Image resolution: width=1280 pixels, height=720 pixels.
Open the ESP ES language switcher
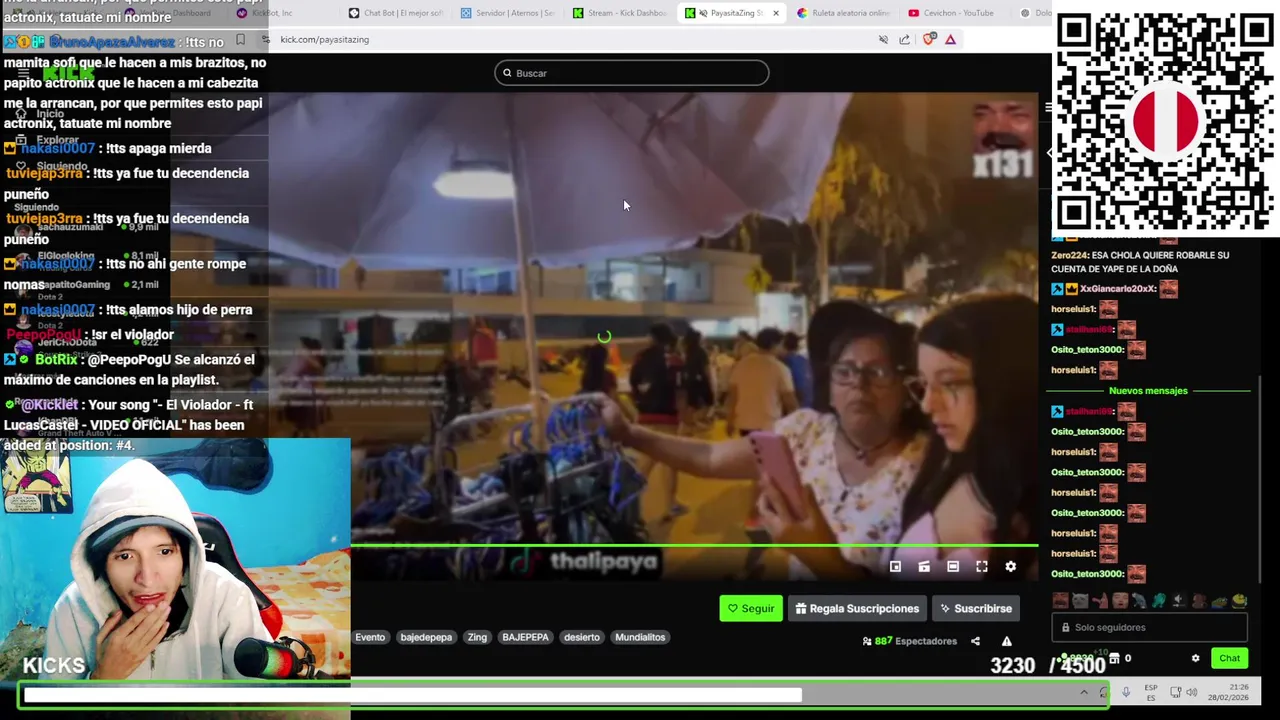1151,692
